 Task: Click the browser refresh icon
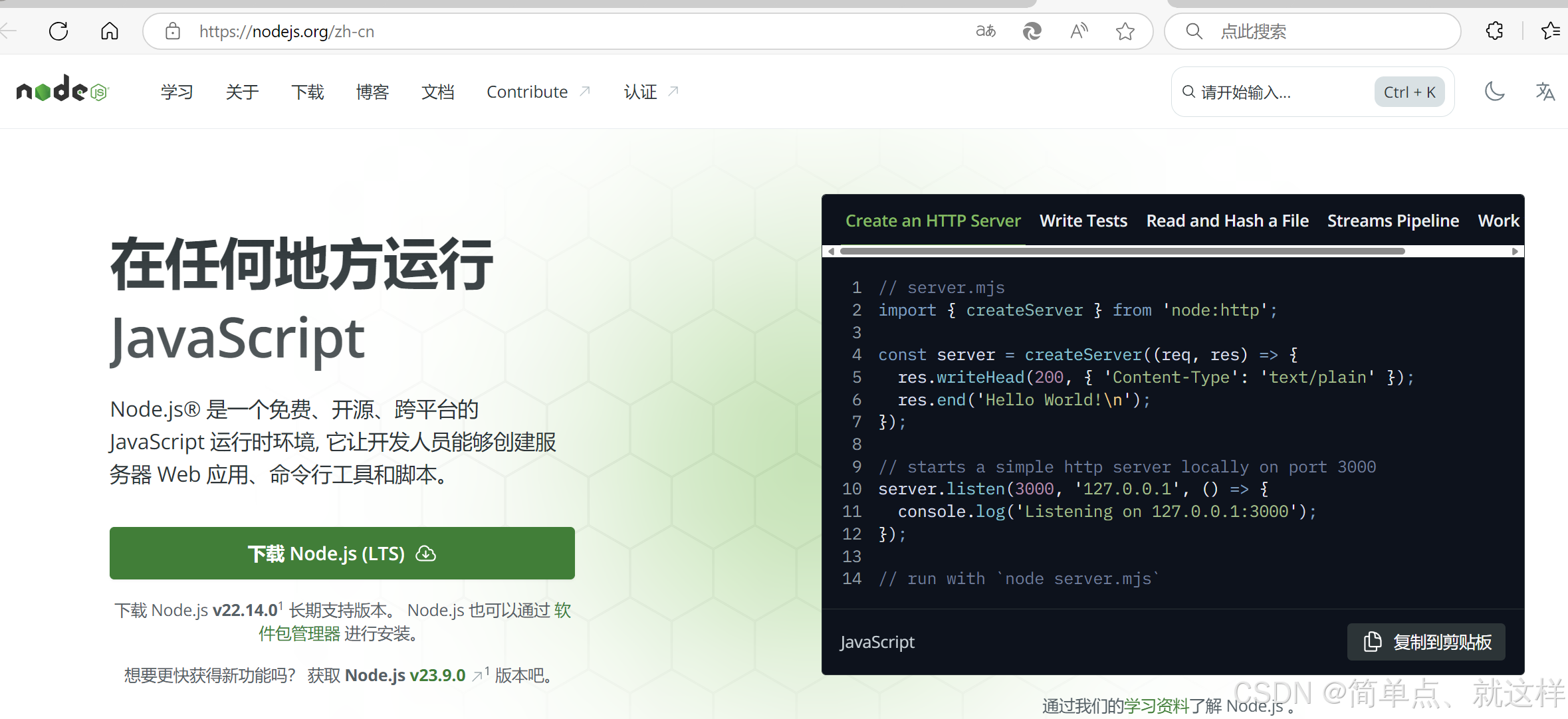[58, 31]
